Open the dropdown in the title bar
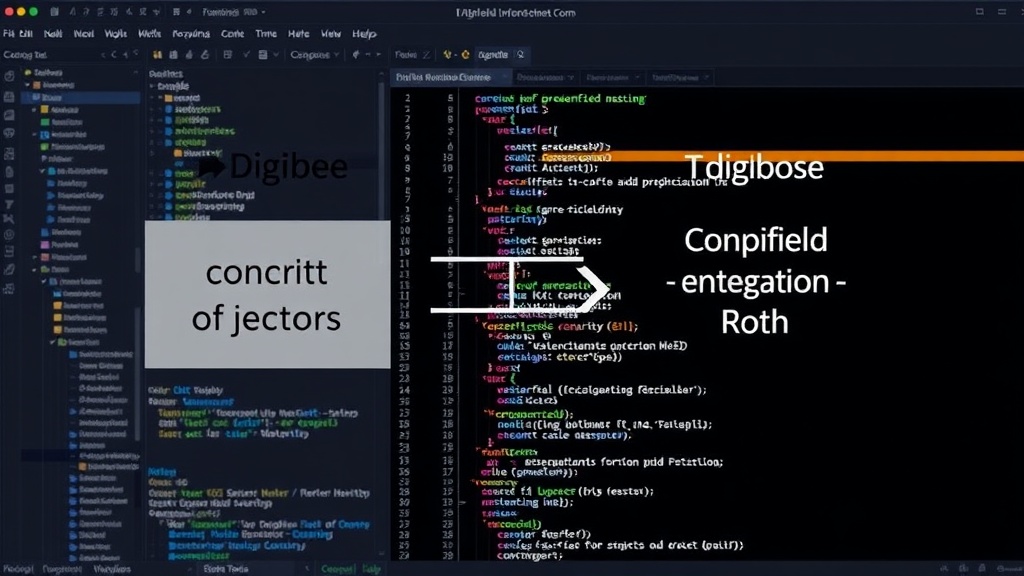The height and width of the screenshot is (576, 1024). 234,12
